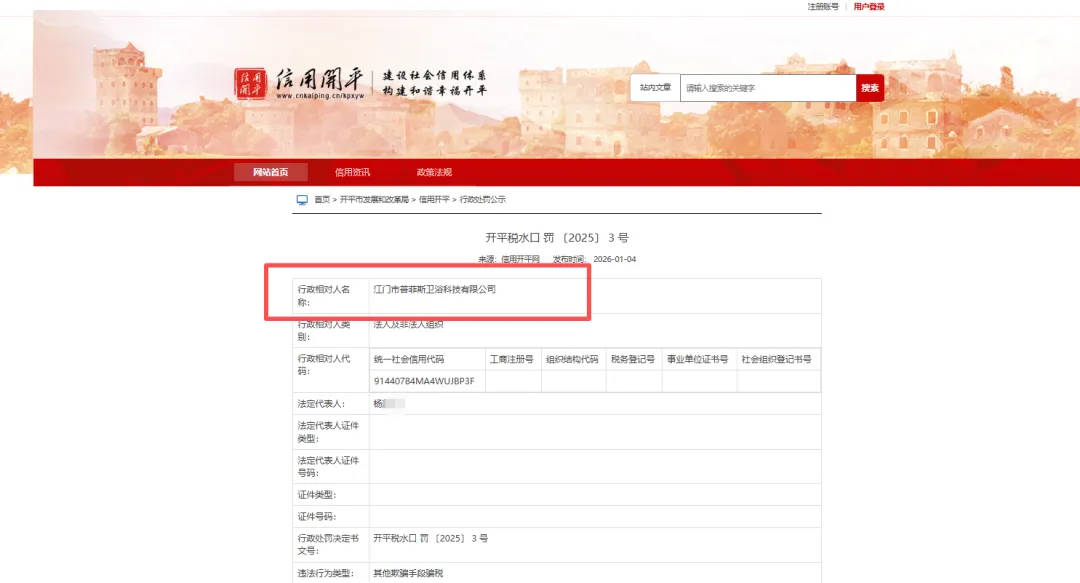1080x583 pixels.
Task: Go to 首页 in the breadcrumb
Action: [x=322, y=200]
